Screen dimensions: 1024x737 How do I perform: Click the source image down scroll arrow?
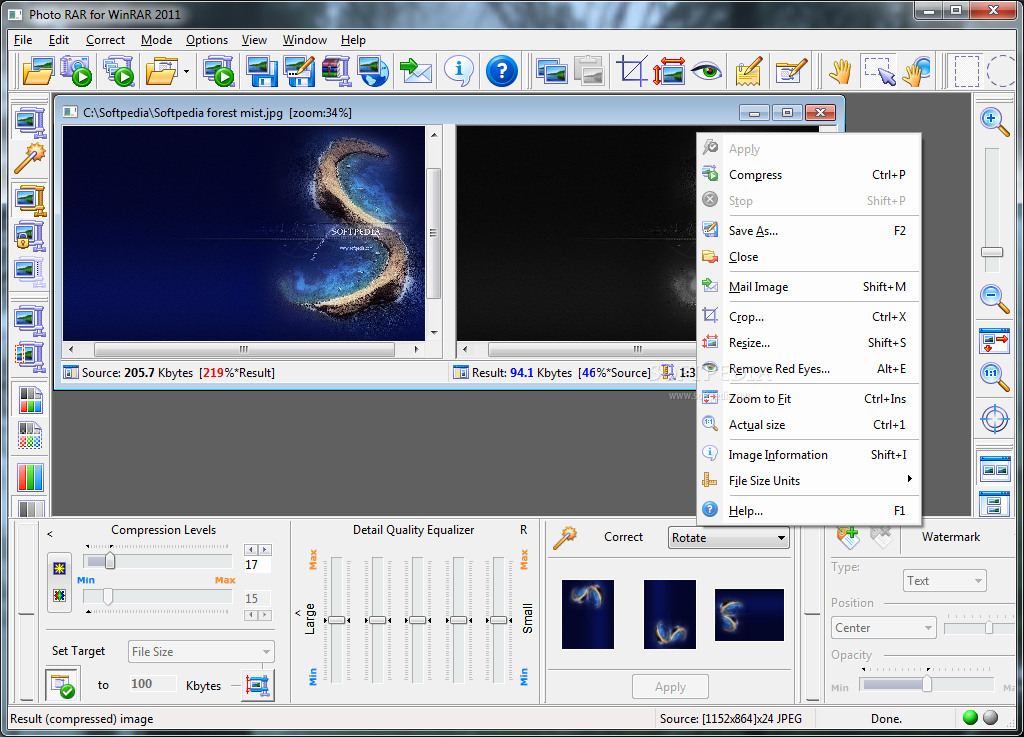pyautogui.click(x=434, y=333)
